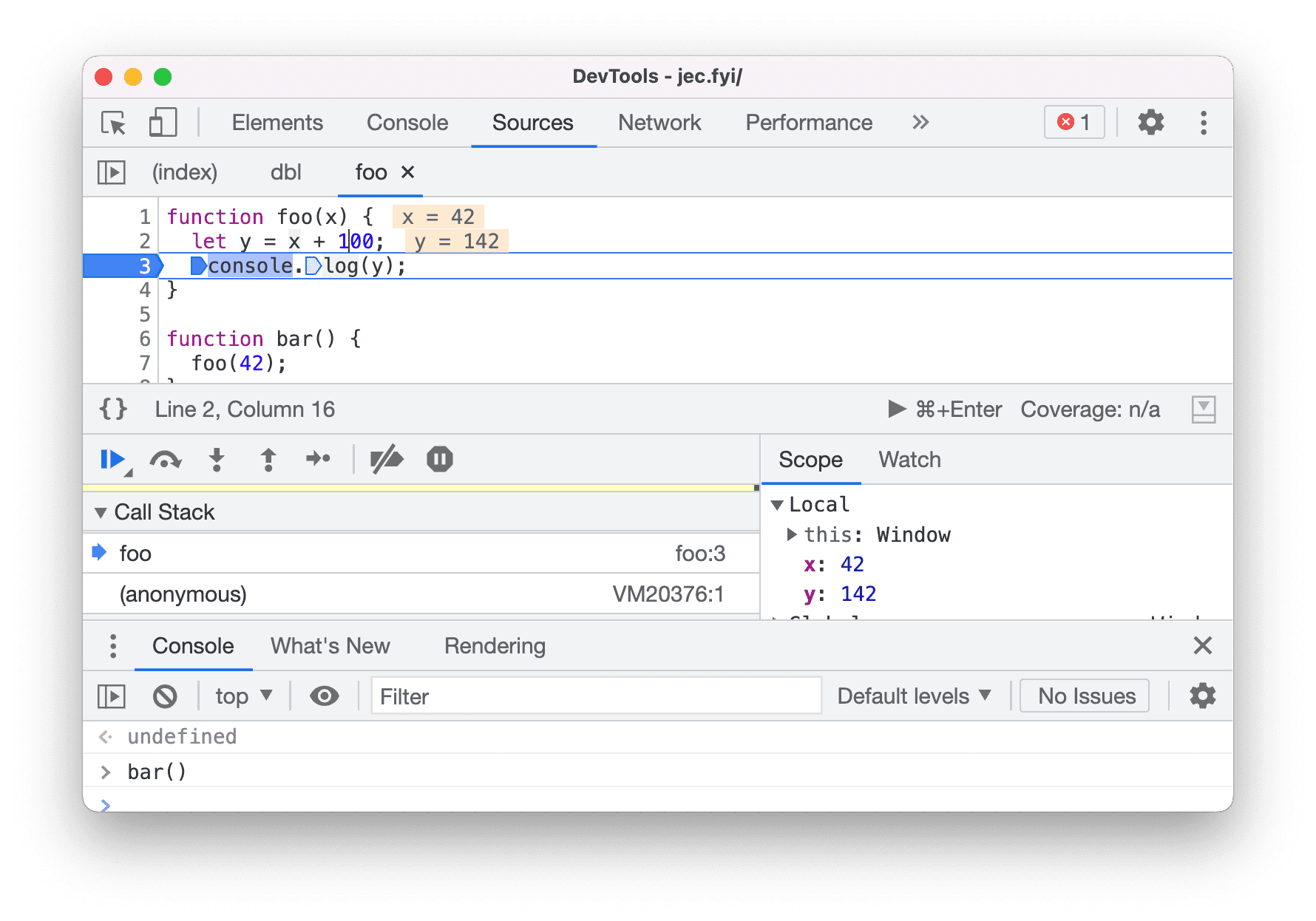Deactivate all breakpoints
This screenshot has height=921, width=1316.
[x=387, y=459]
